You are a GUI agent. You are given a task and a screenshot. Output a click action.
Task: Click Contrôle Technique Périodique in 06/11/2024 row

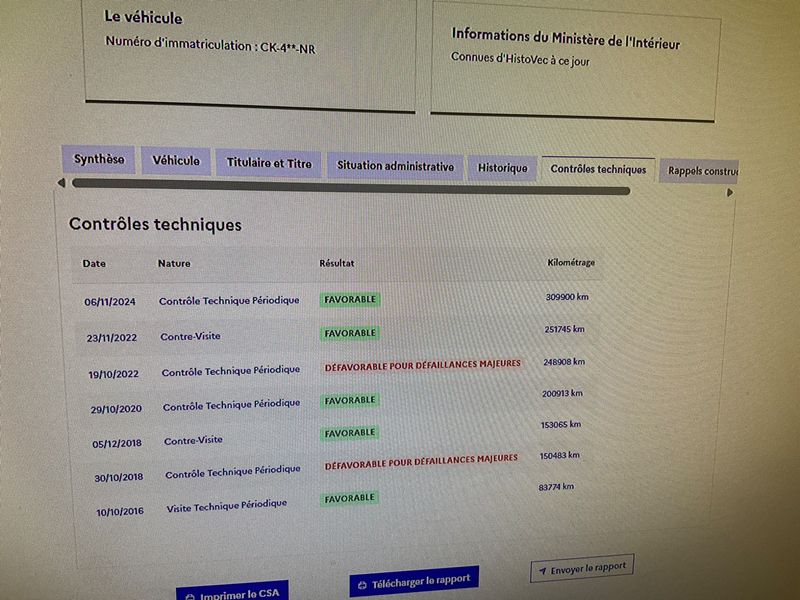tap(229, 301)
